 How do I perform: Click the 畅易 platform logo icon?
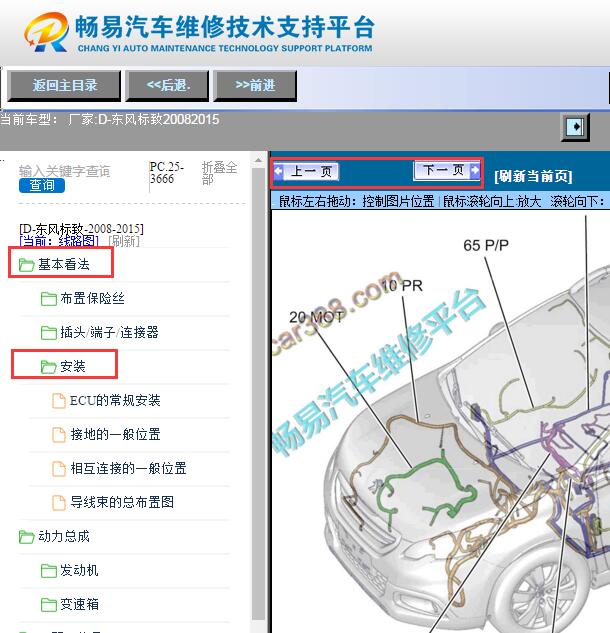[46, 31]
